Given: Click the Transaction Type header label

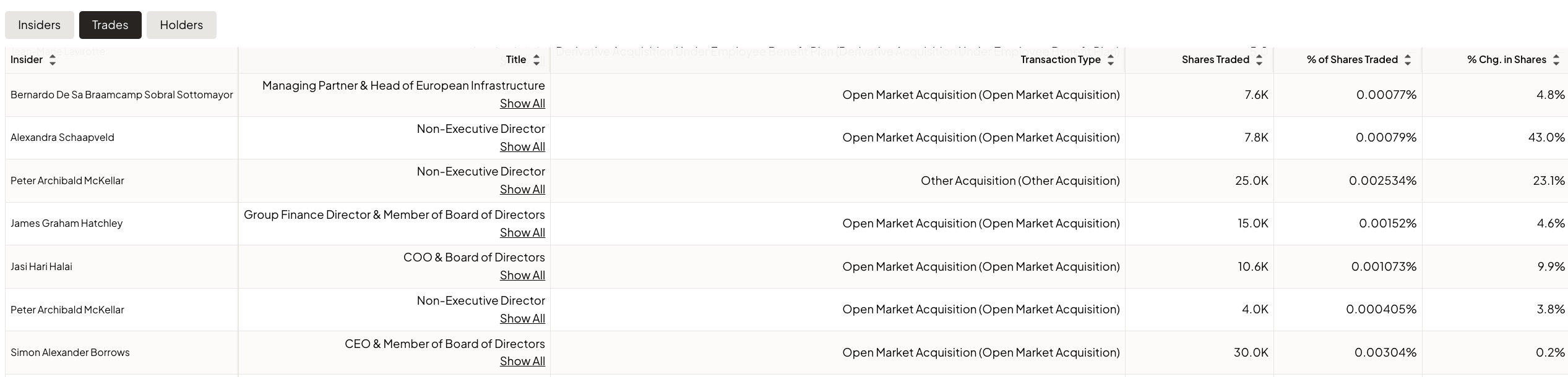Looking at the screenshot, I should tap(1061, 59).
